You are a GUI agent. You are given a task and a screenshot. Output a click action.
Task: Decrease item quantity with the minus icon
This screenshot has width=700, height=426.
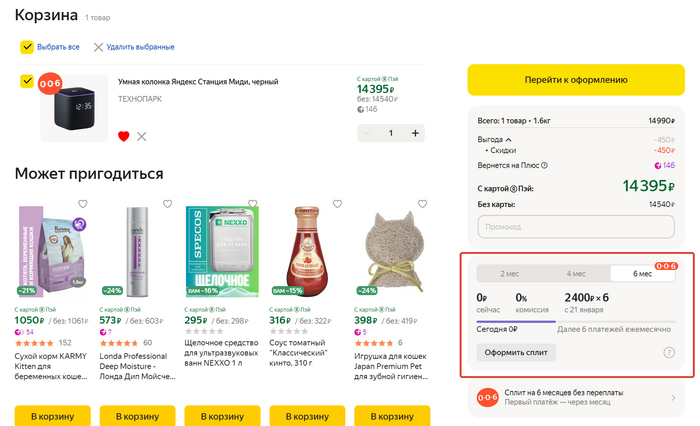click(365, 132)
